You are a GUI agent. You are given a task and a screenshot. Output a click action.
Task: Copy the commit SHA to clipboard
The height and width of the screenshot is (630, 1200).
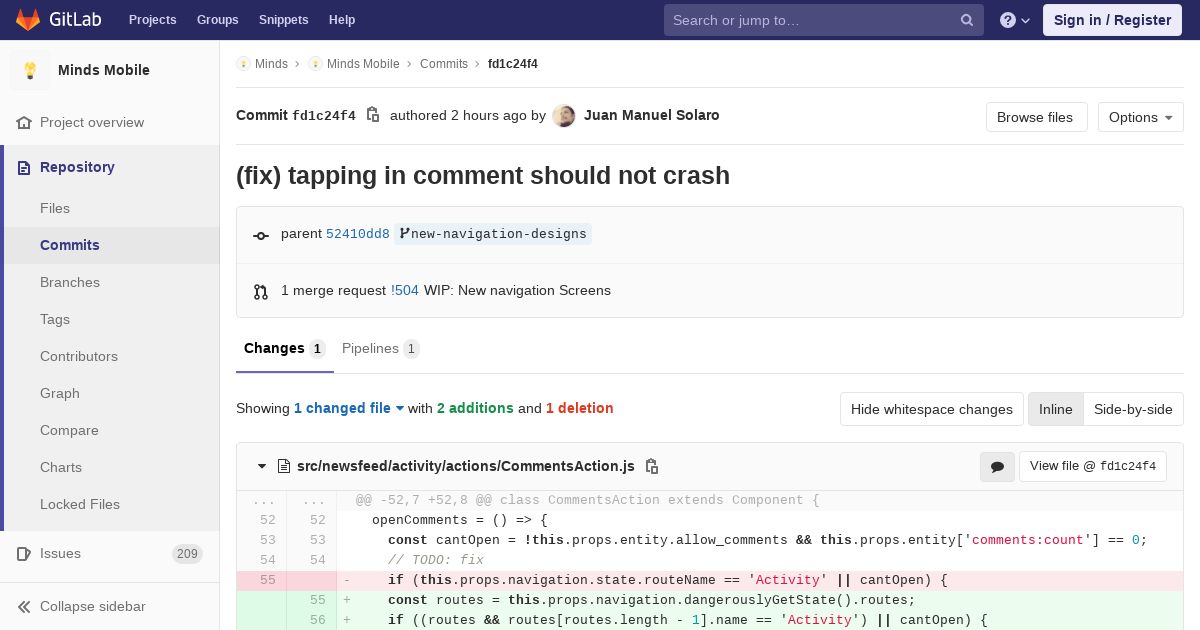click(373, 115)
